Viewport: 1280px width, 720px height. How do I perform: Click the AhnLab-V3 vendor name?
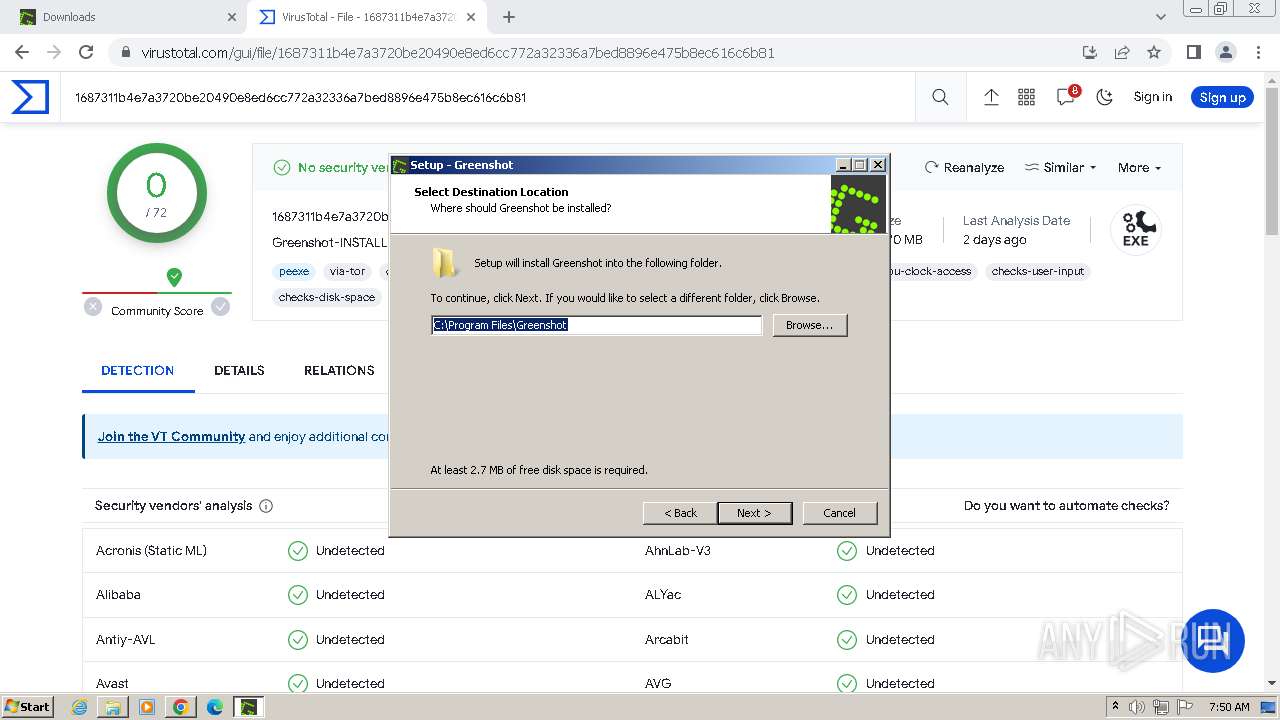click(x=678, y=550)
